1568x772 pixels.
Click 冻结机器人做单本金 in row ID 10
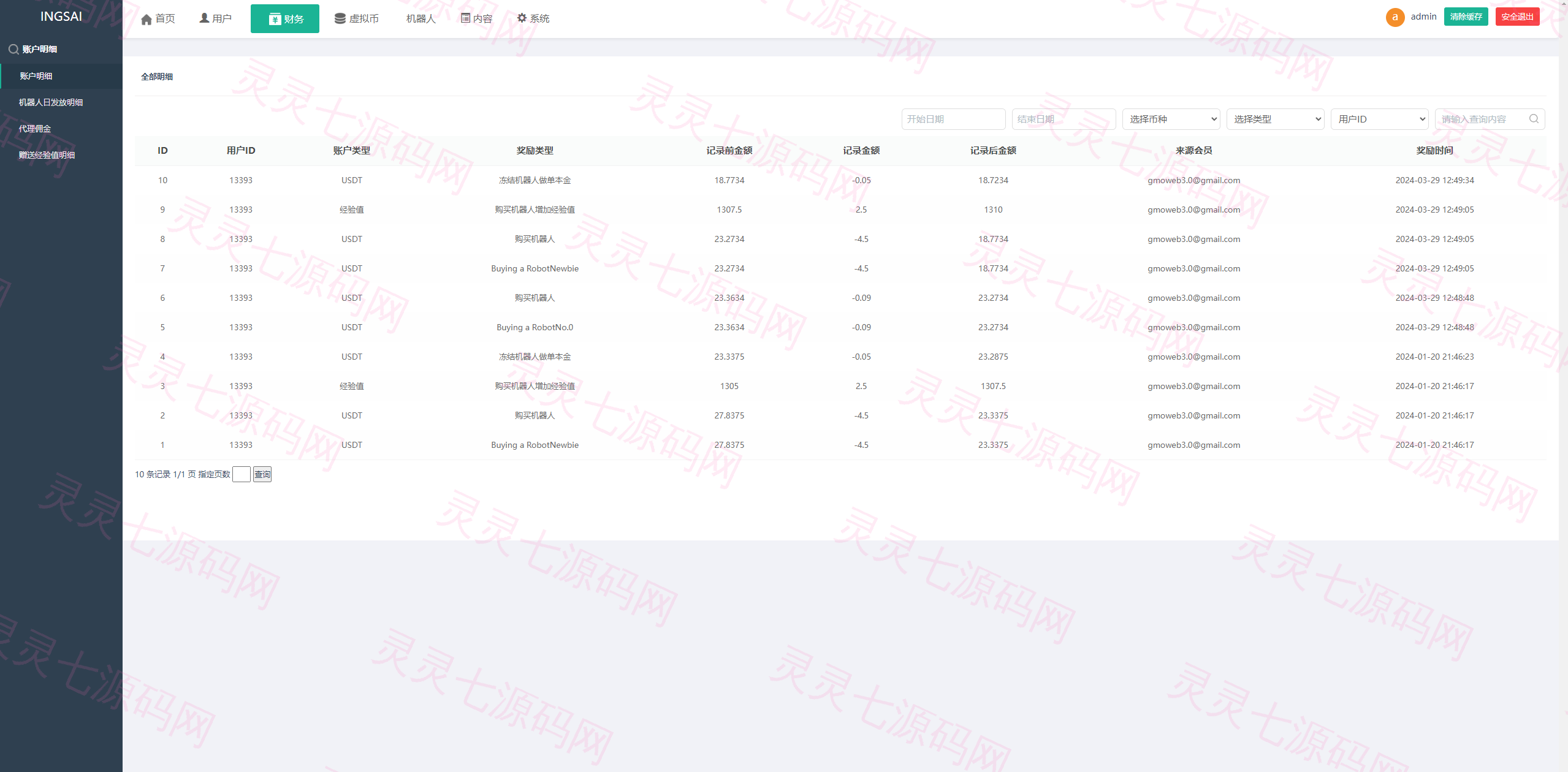coord(535,180)
